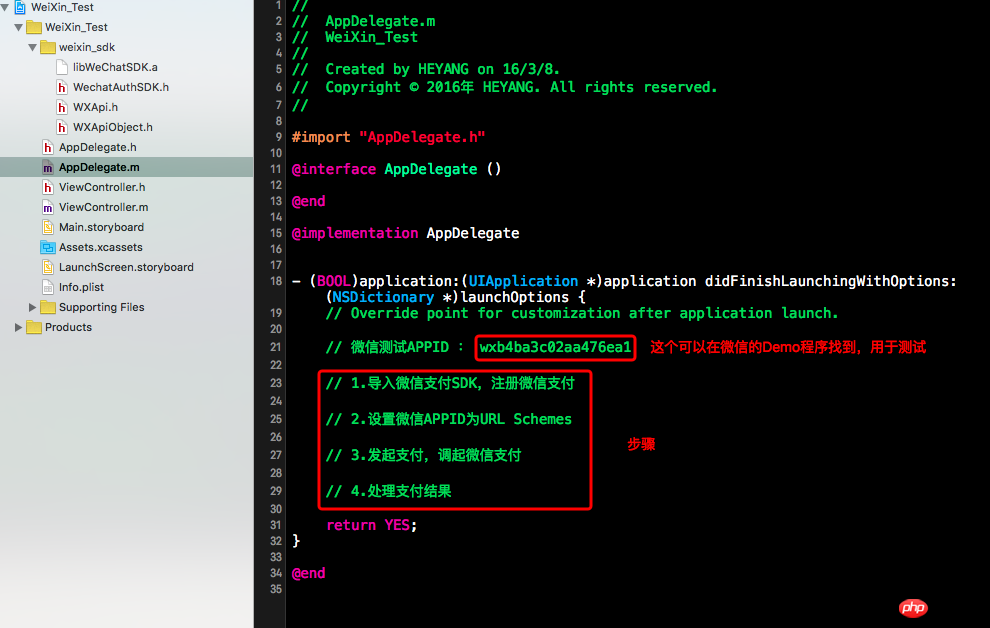Click the Products folder icon

coord(34,328)
